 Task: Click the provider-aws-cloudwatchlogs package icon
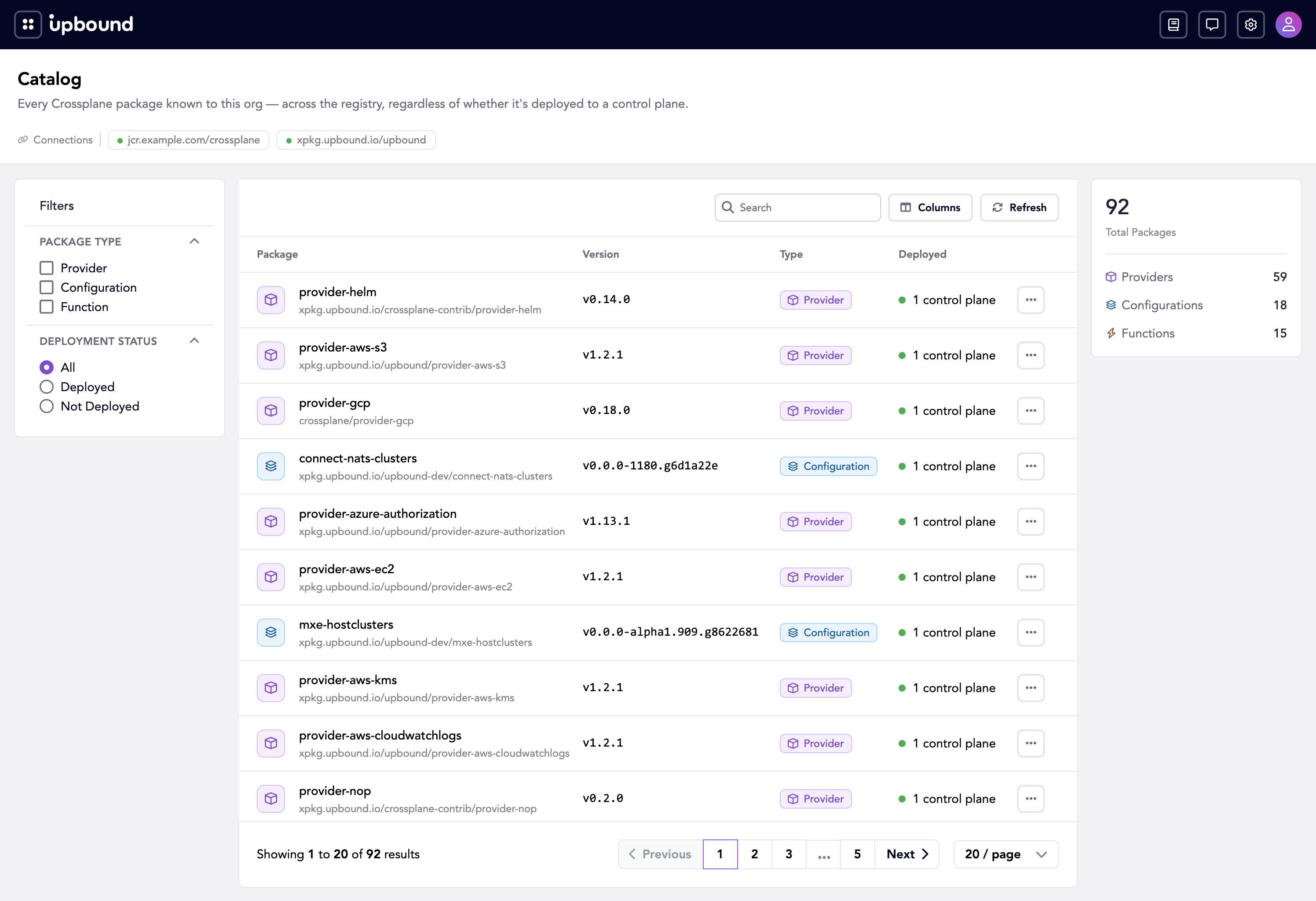(271, 744)
